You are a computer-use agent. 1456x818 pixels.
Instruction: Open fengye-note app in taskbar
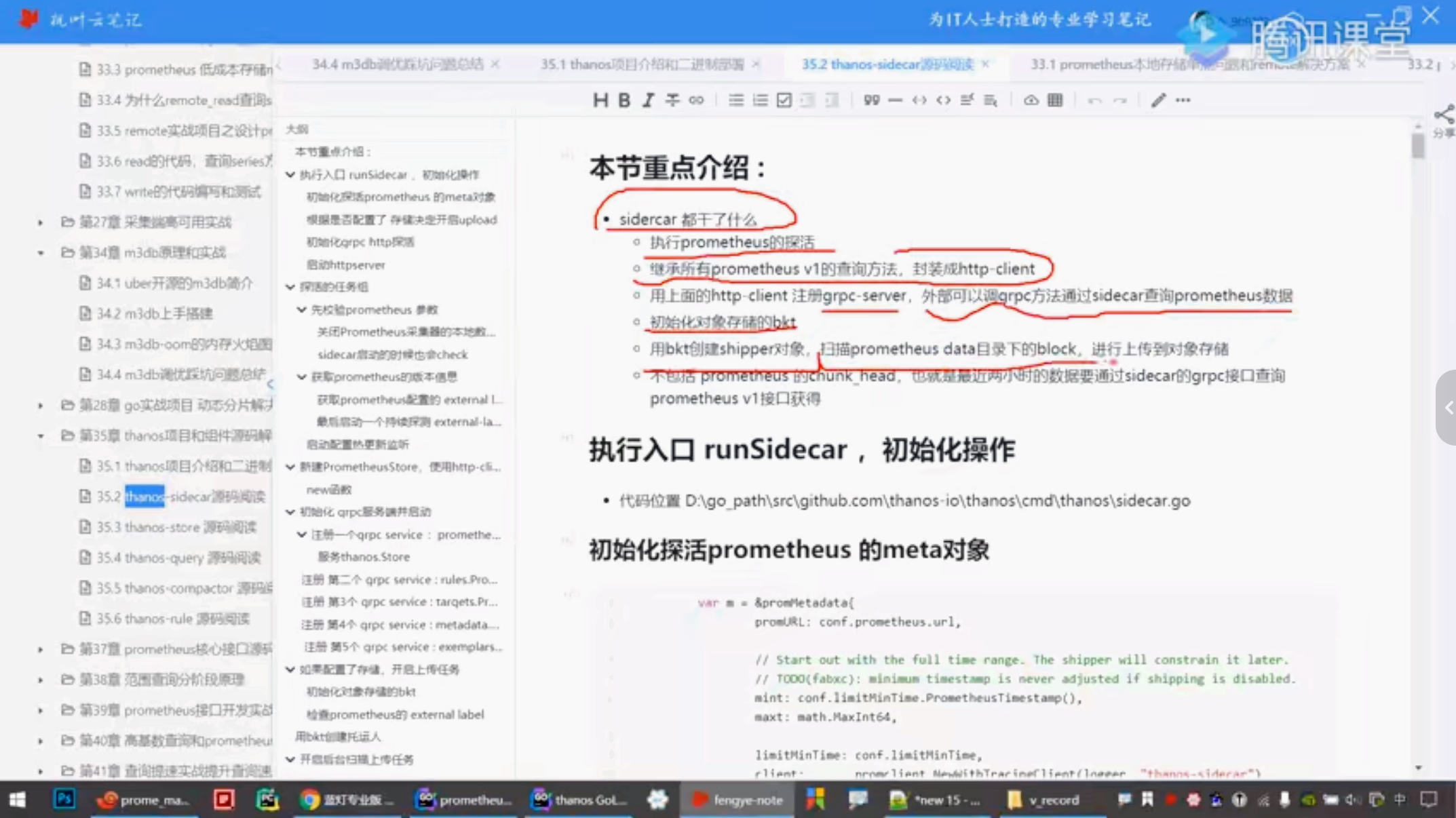click(x=736, y=800)
